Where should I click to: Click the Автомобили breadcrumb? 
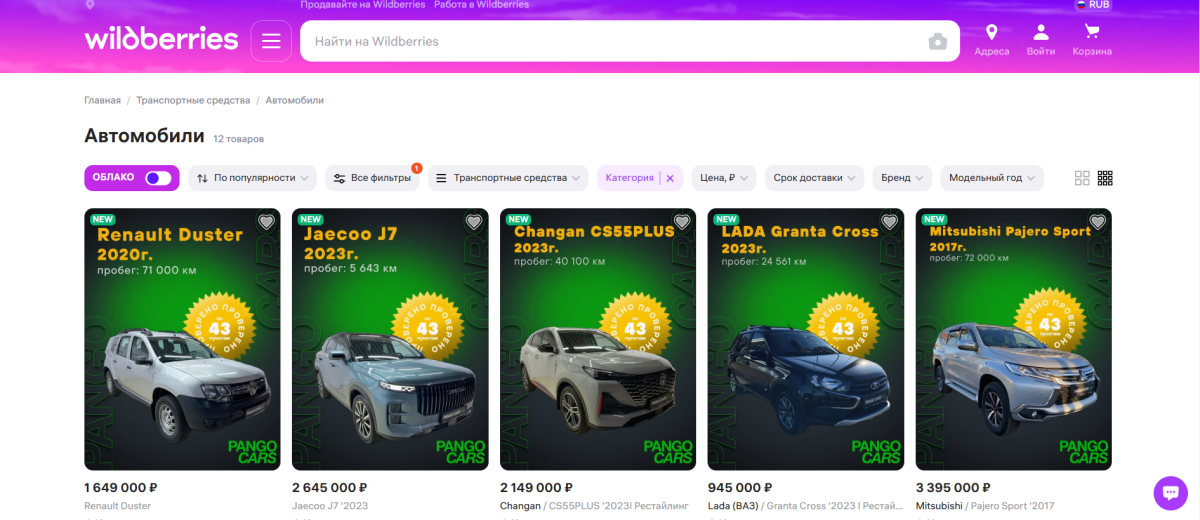point(295,100)
